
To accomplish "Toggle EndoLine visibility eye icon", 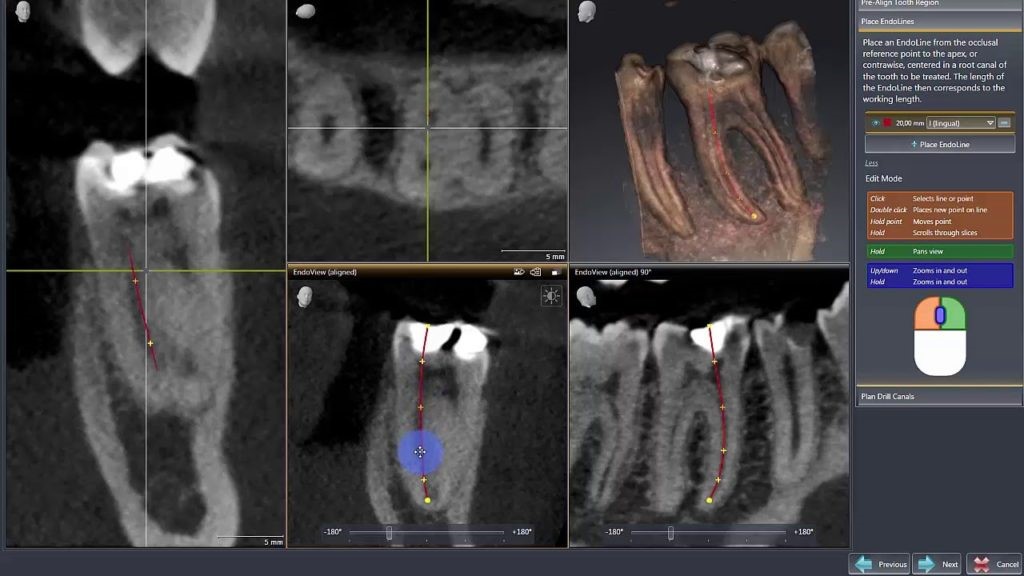I will coord(875,123).
